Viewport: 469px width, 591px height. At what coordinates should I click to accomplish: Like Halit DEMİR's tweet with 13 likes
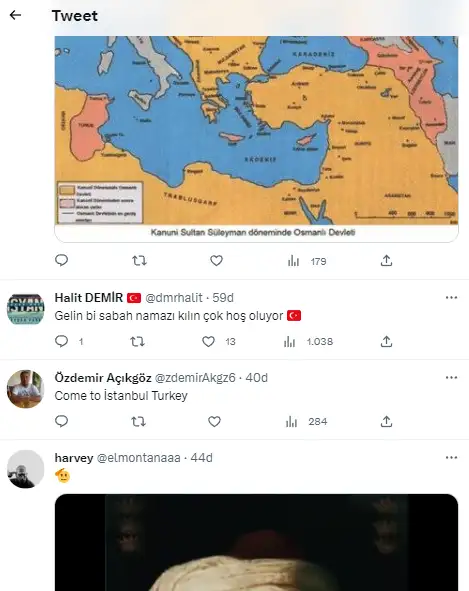pos(219,341)
